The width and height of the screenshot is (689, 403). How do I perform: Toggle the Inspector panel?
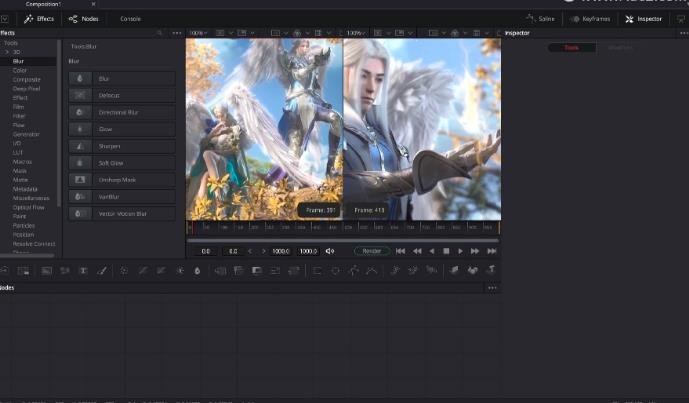pos(643,19)
